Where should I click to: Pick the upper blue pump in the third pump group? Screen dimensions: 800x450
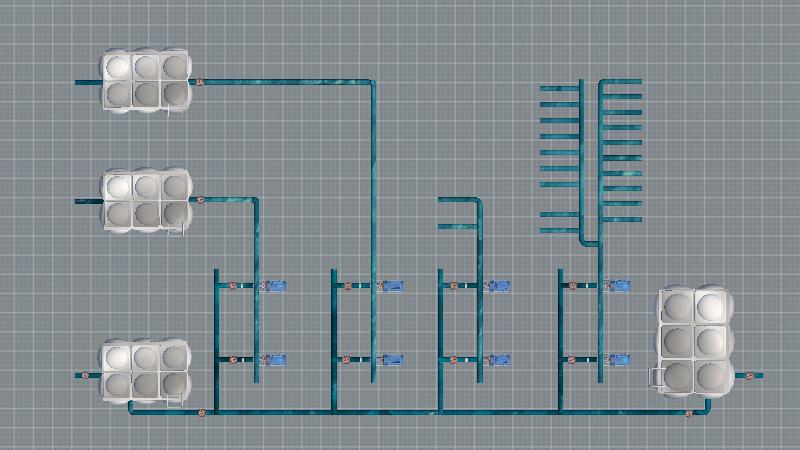click(500, 286)
